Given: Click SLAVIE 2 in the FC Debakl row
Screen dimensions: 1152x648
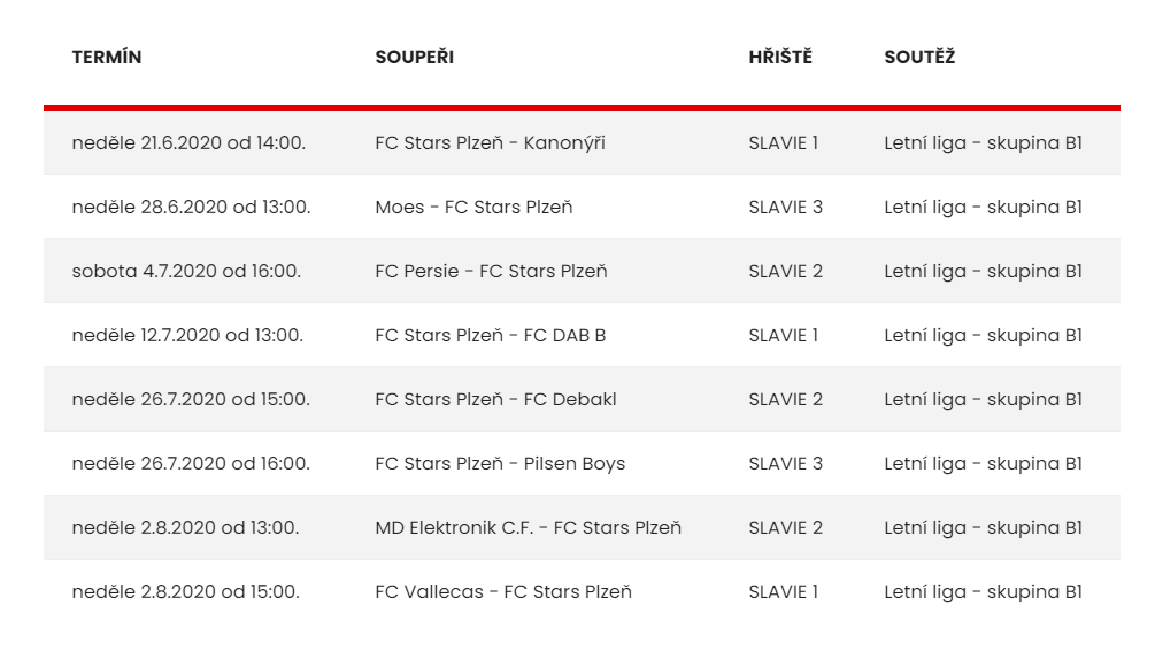Looking at the screenshot, I should 785,399.
